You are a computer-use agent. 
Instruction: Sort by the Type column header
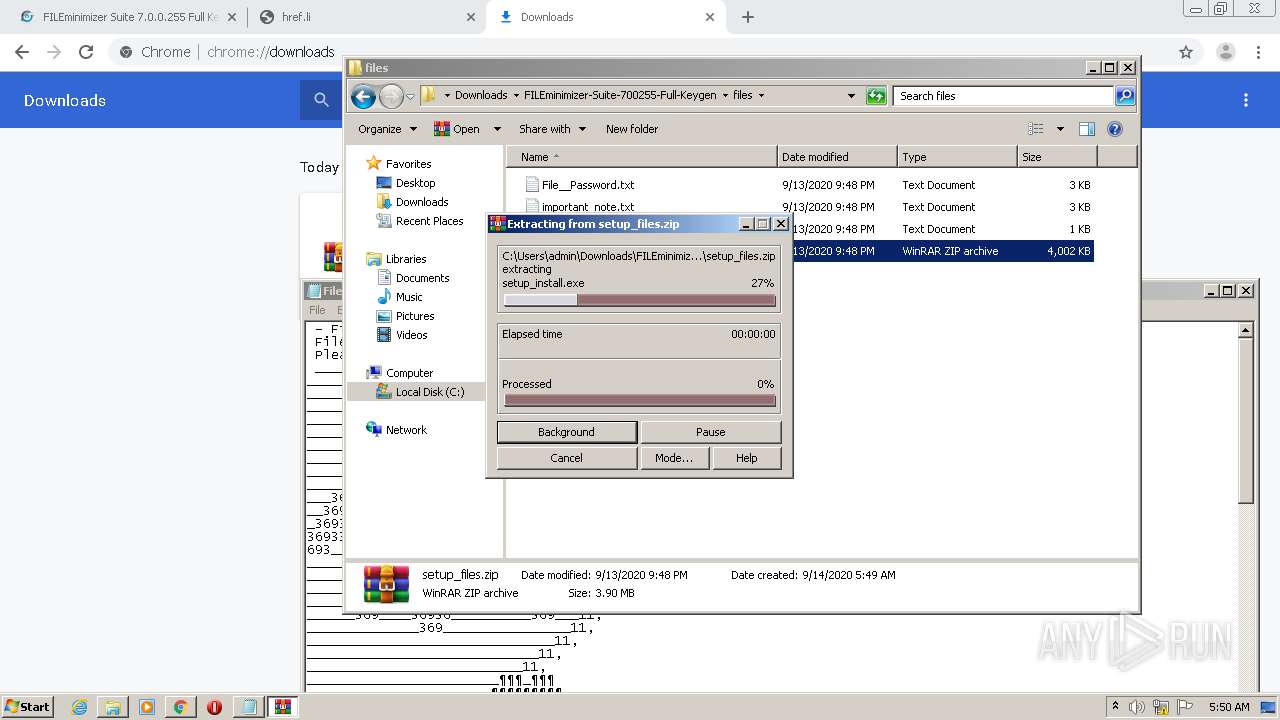[957, 157]
